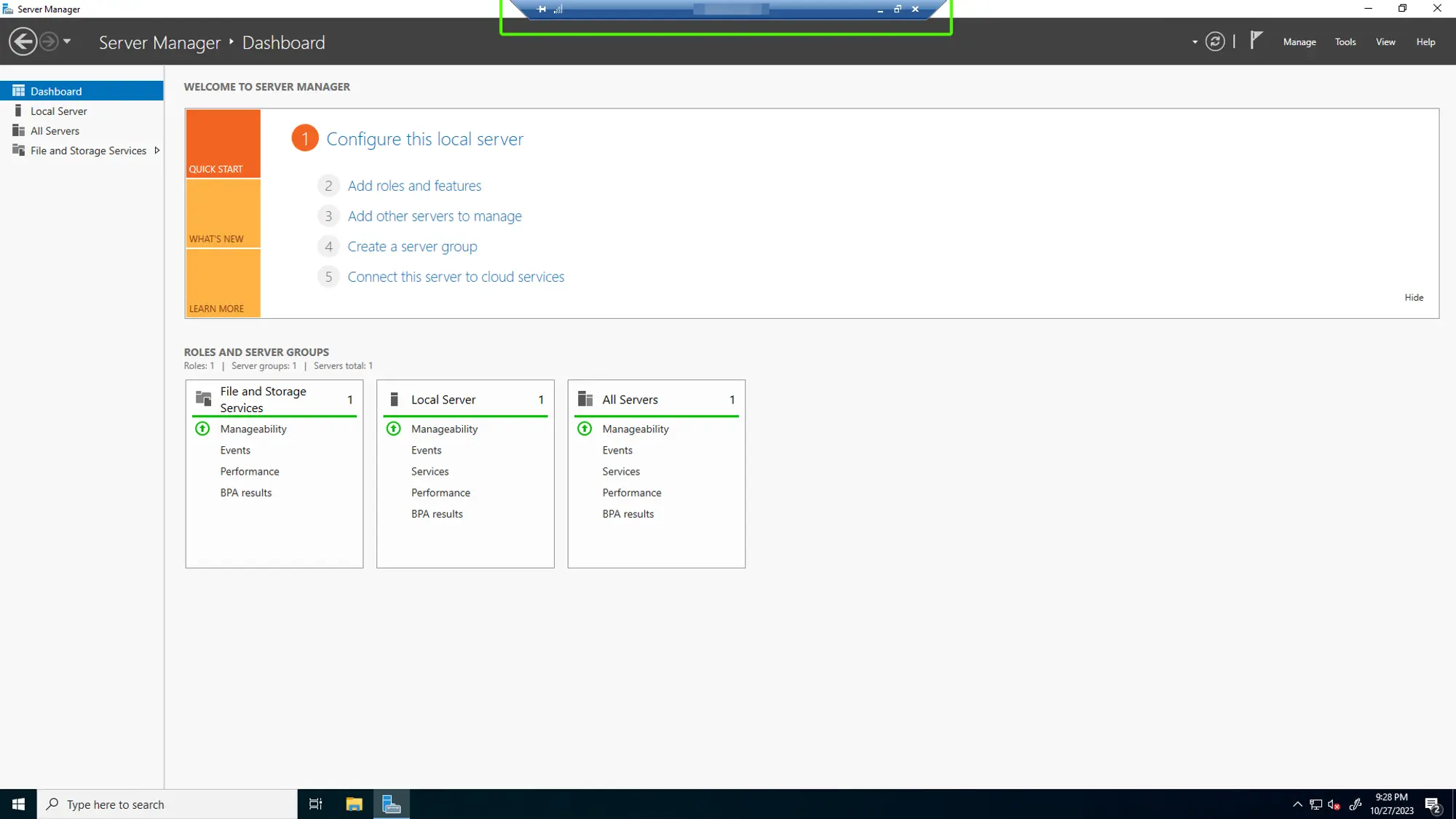Screen dimensions: 1456x819
Task: Unmute the system volume in the tray
Action: [x=1334, y=804]
